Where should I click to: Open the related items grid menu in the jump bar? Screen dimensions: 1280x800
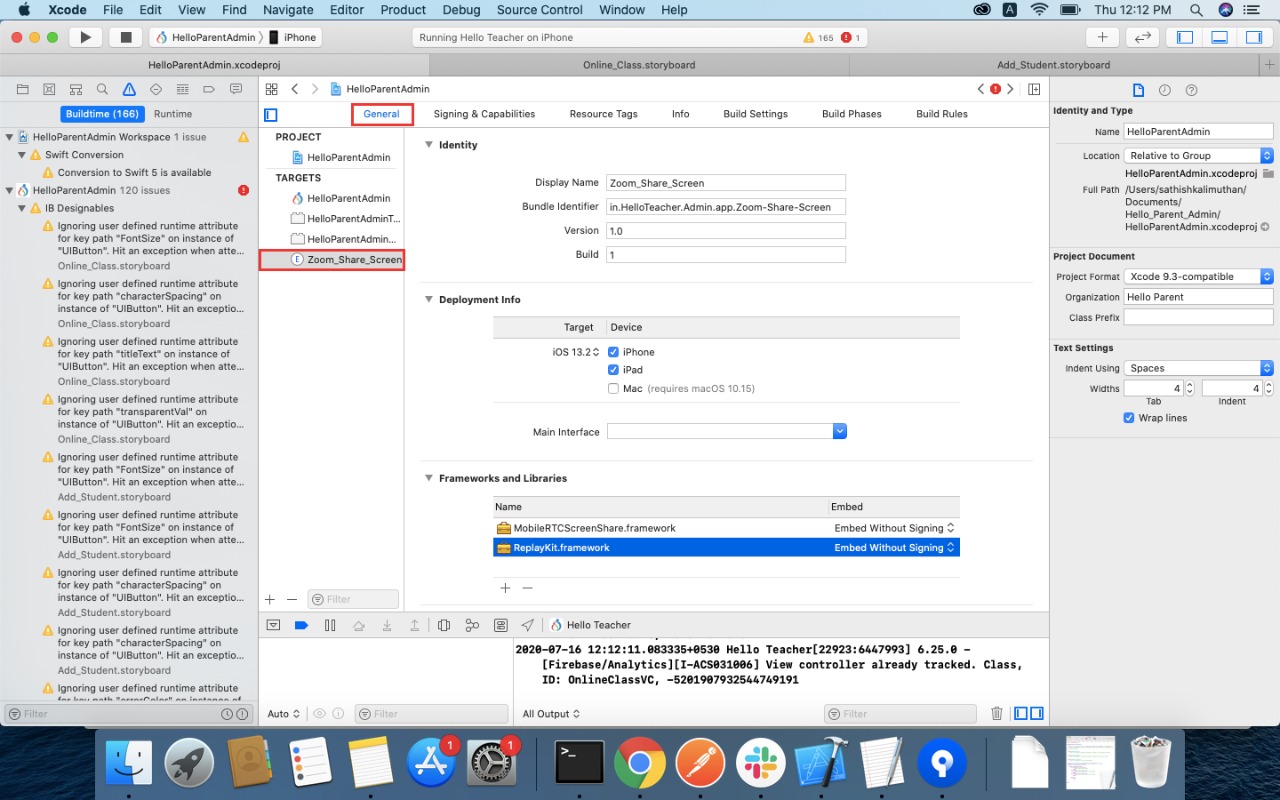click(x=271, y=89)
